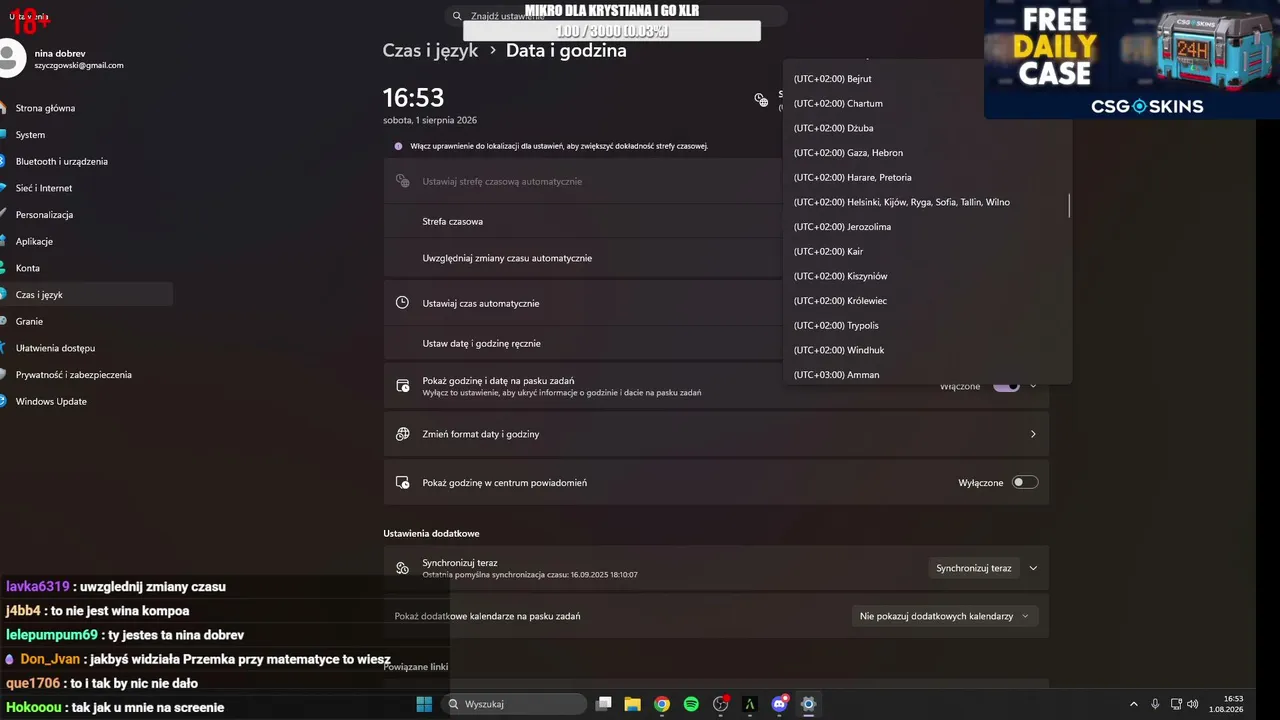Open the OBS Studio taskbar icon
The image size is (1280, 720).
pos(721,704)
